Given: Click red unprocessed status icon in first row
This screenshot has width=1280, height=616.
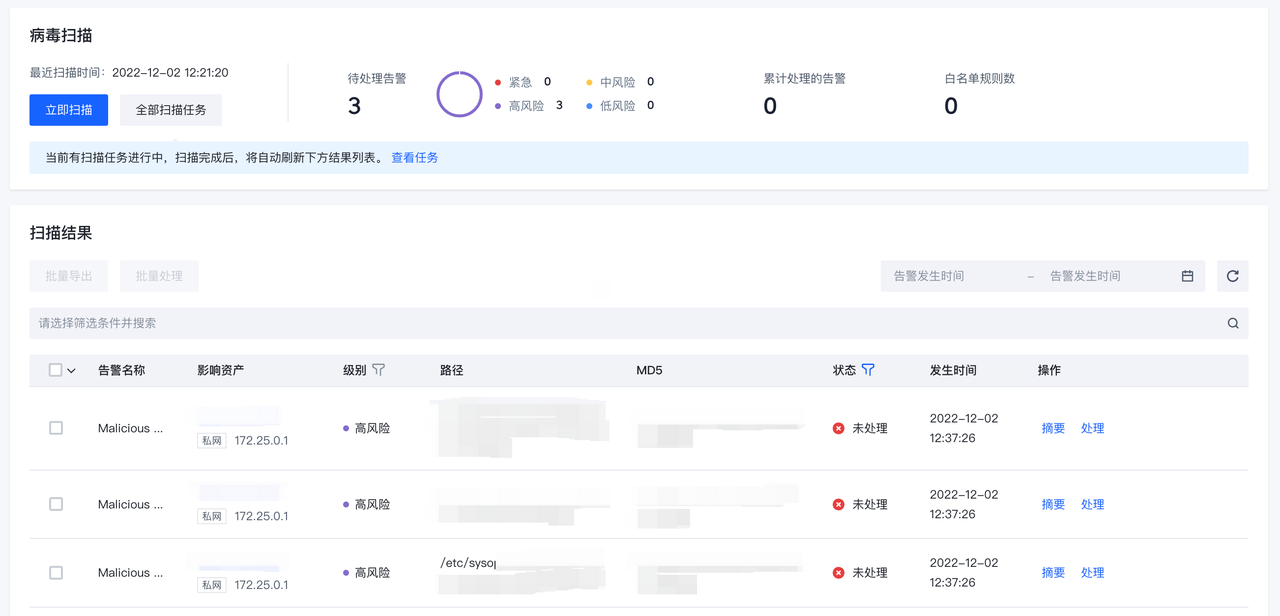Looking at the screenshot, I should 838,428.
